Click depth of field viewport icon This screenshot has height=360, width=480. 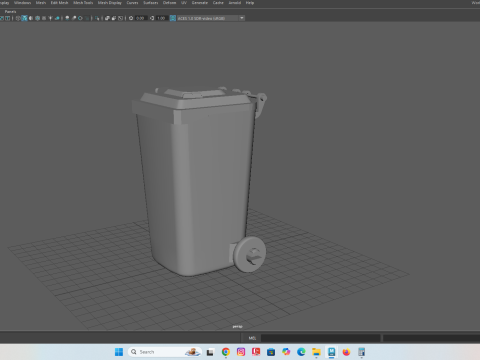click(x=87, y=18)
